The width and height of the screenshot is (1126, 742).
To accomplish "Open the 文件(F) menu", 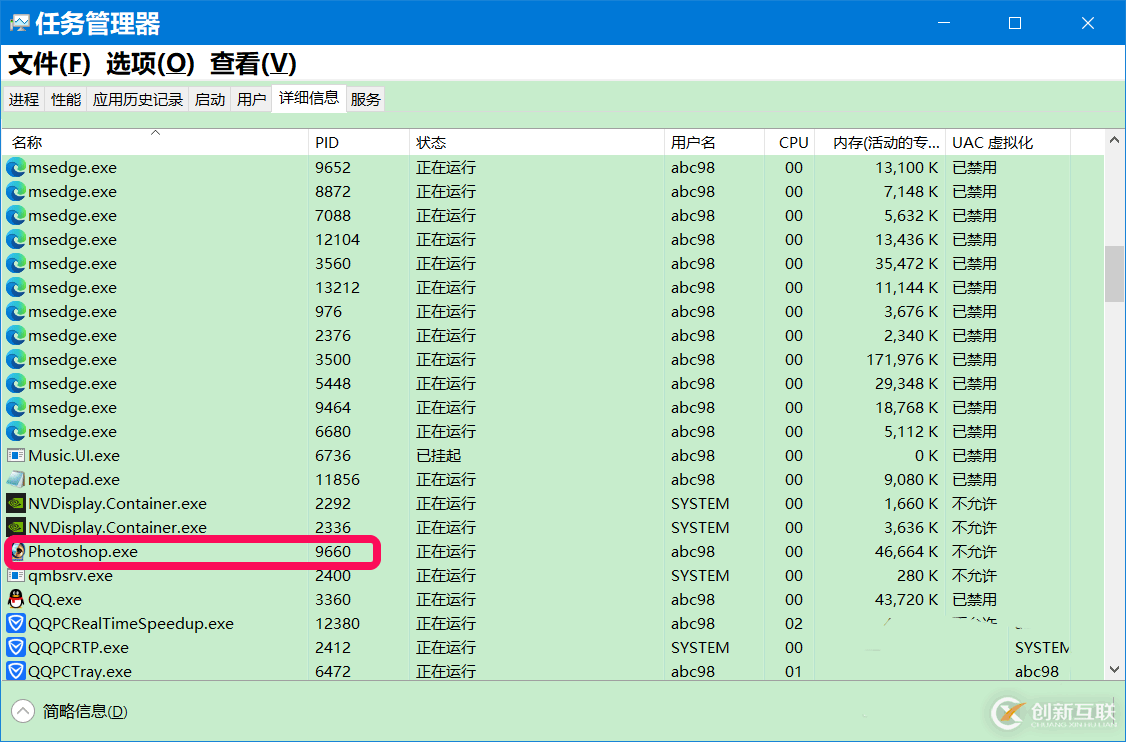I will (x=50, y=64).
